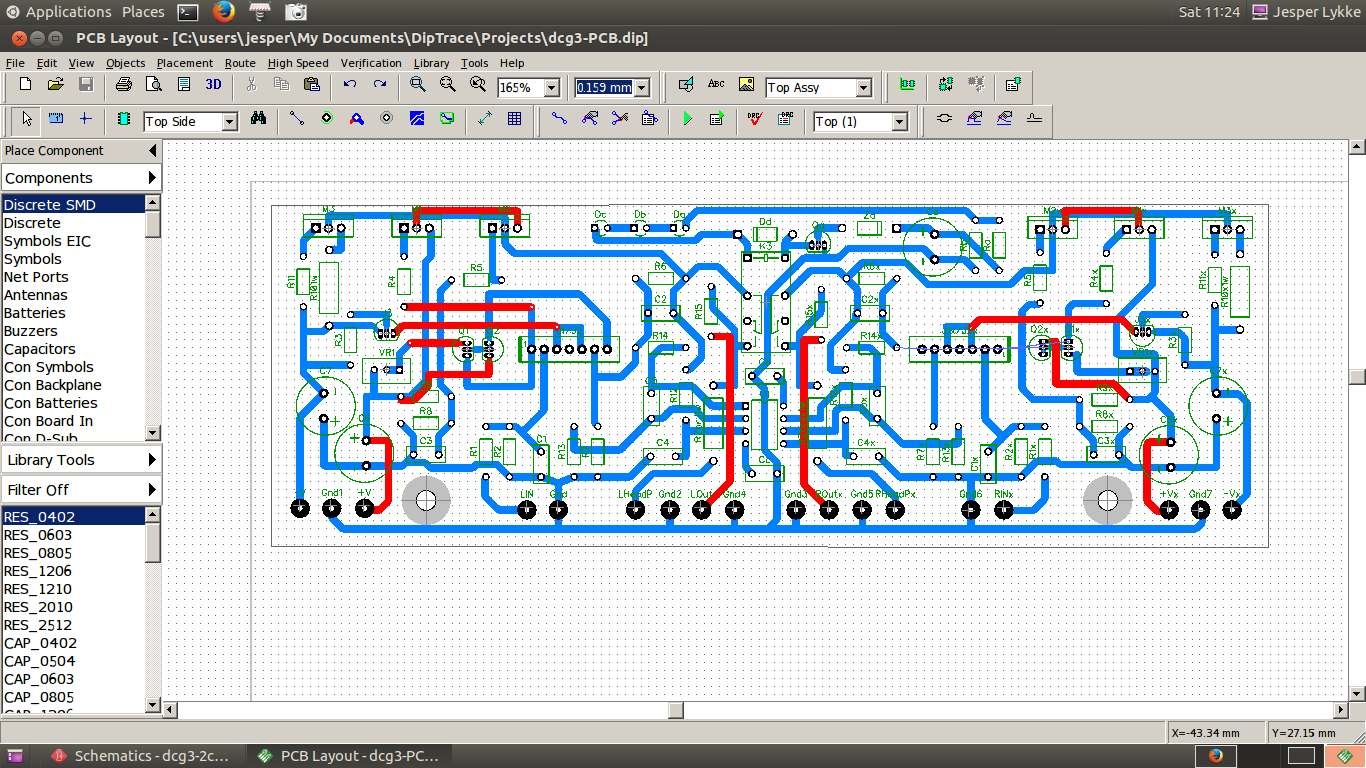Select the ruler measure tool
The height and width of the screenshot is (768, 1366).
[x=56, y=119]
